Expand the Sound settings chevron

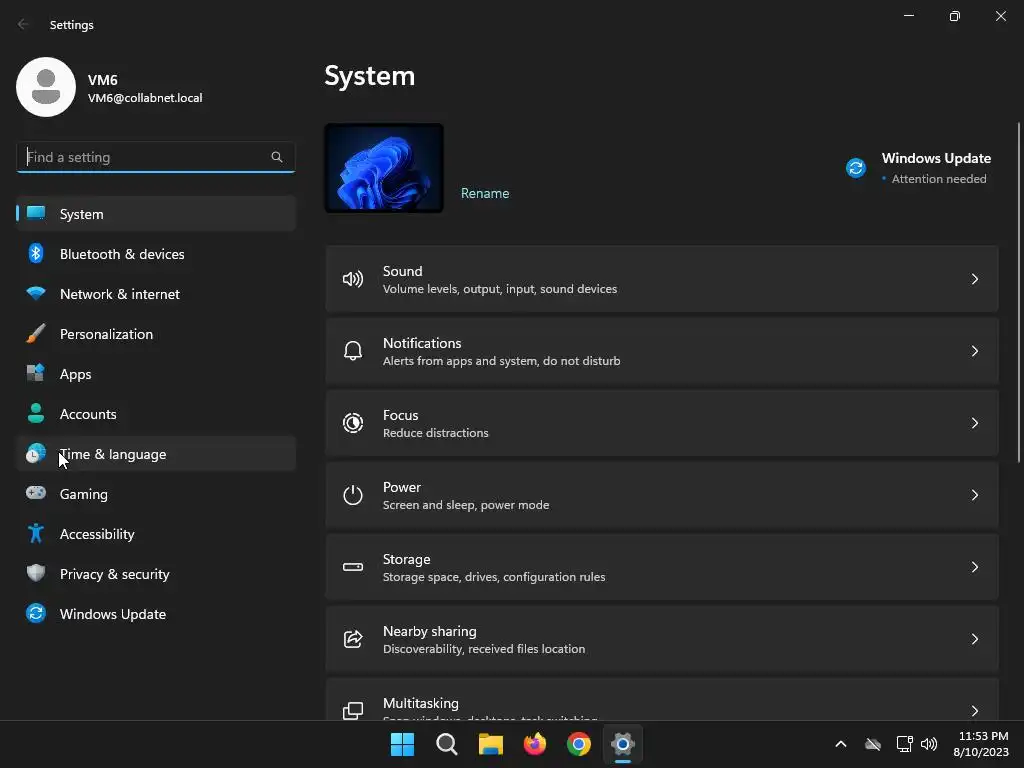(974, 280)
